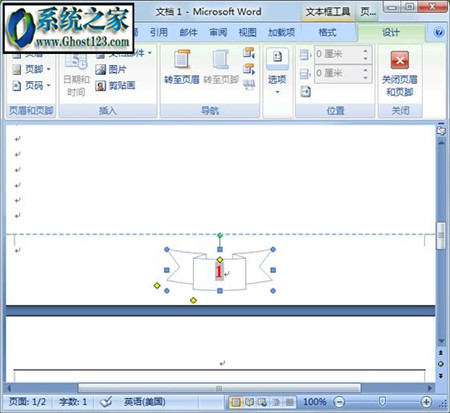Switch to the 格式 (Format) tab
450x413 pixels.
click(x=327, y=32)
